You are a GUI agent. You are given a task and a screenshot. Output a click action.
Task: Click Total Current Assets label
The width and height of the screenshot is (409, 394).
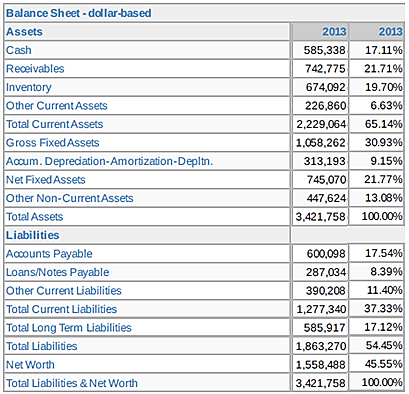coord(55,124)
